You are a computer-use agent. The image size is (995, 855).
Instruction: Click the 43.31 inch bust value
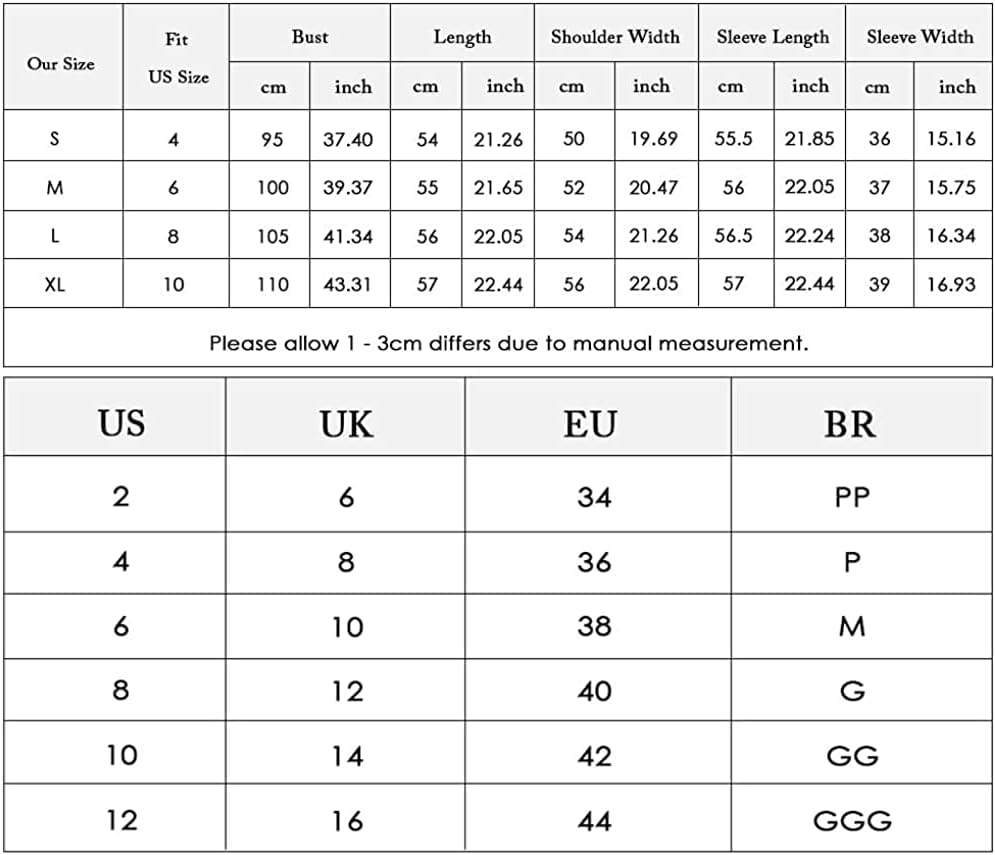pyautogui.click(x=347, y=284)
